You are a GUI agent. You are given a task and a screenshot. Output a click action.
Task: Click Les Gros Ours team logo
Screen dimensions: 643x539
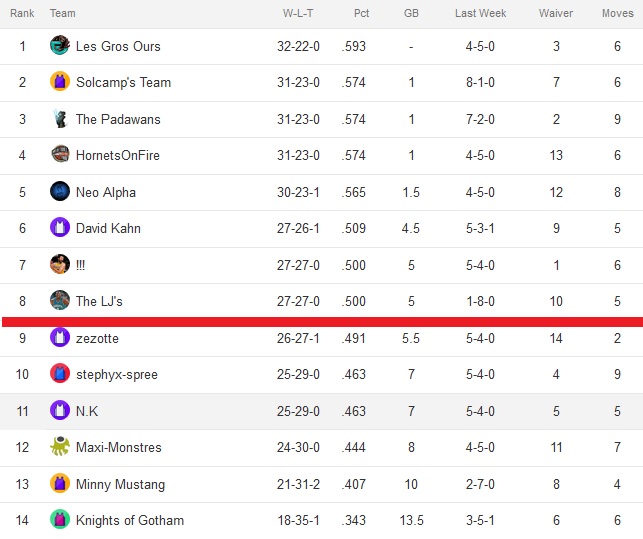coord(60,46)
